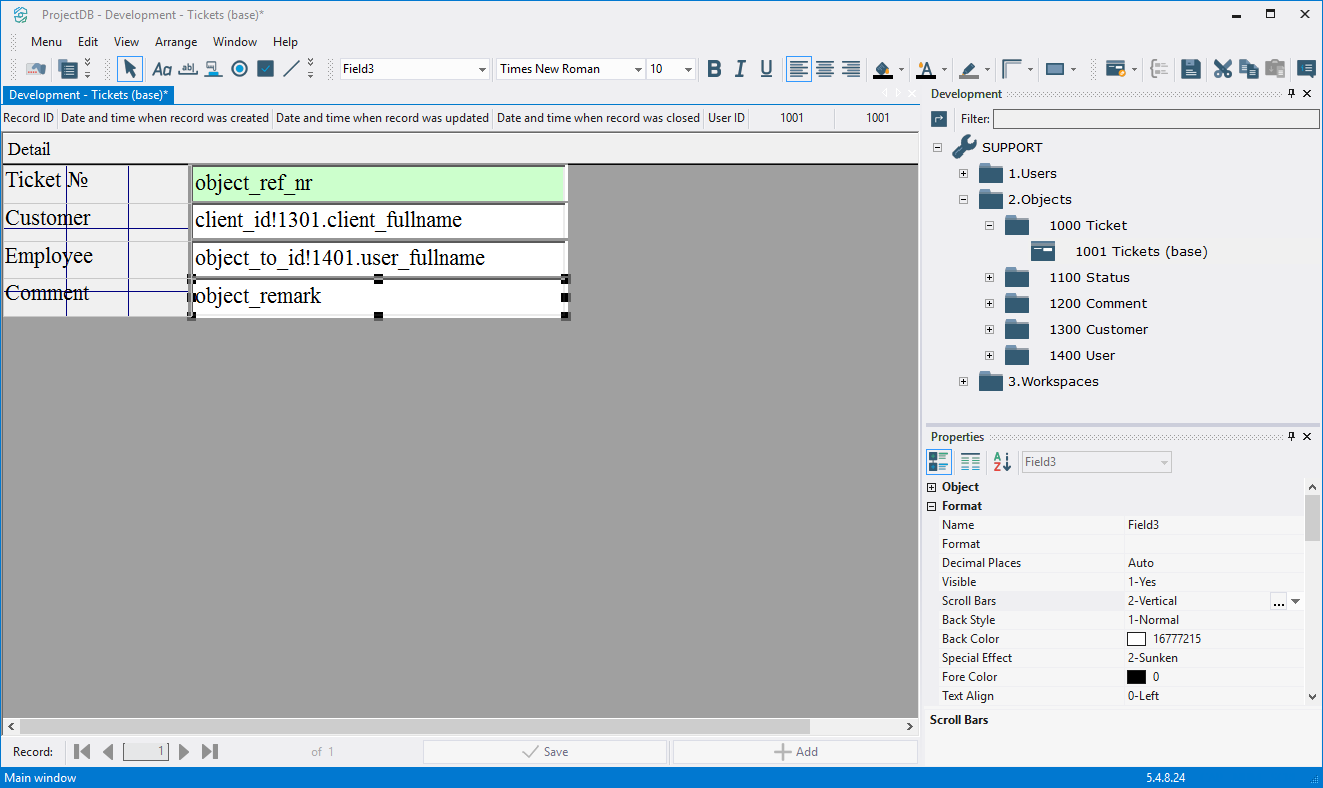Image resolution: width=1323 pixels, height=788 pixels.
Task: Select the checkbox control tool
Action: [265, 69]
